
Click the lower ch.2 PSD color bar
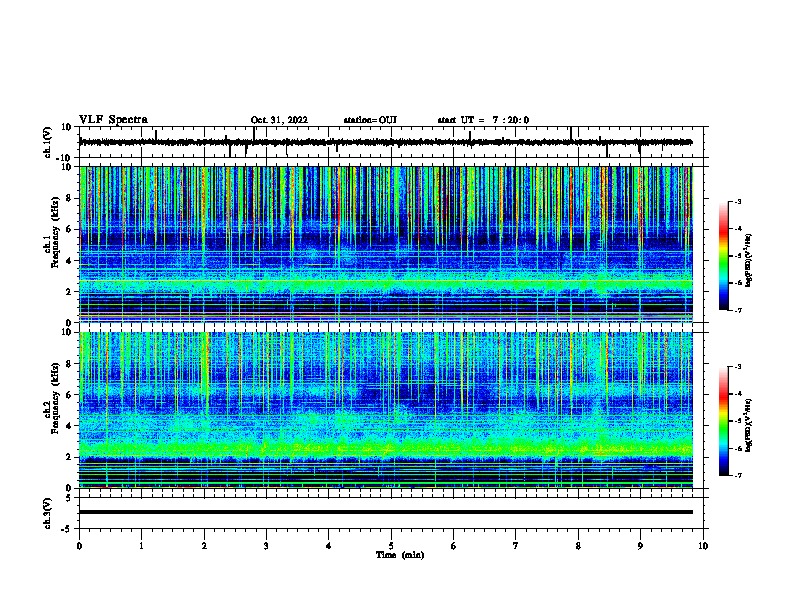pyautogui.click(x=724, y=421)
